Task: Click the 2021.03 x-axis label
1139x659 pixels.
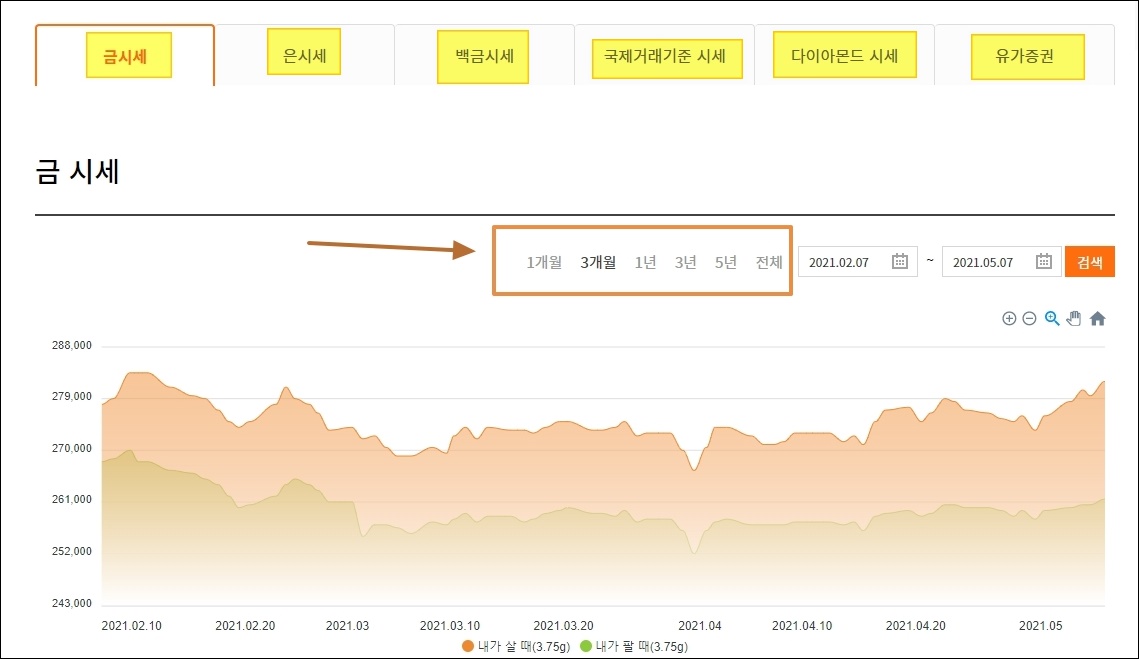Action: (x=347, y=626)
